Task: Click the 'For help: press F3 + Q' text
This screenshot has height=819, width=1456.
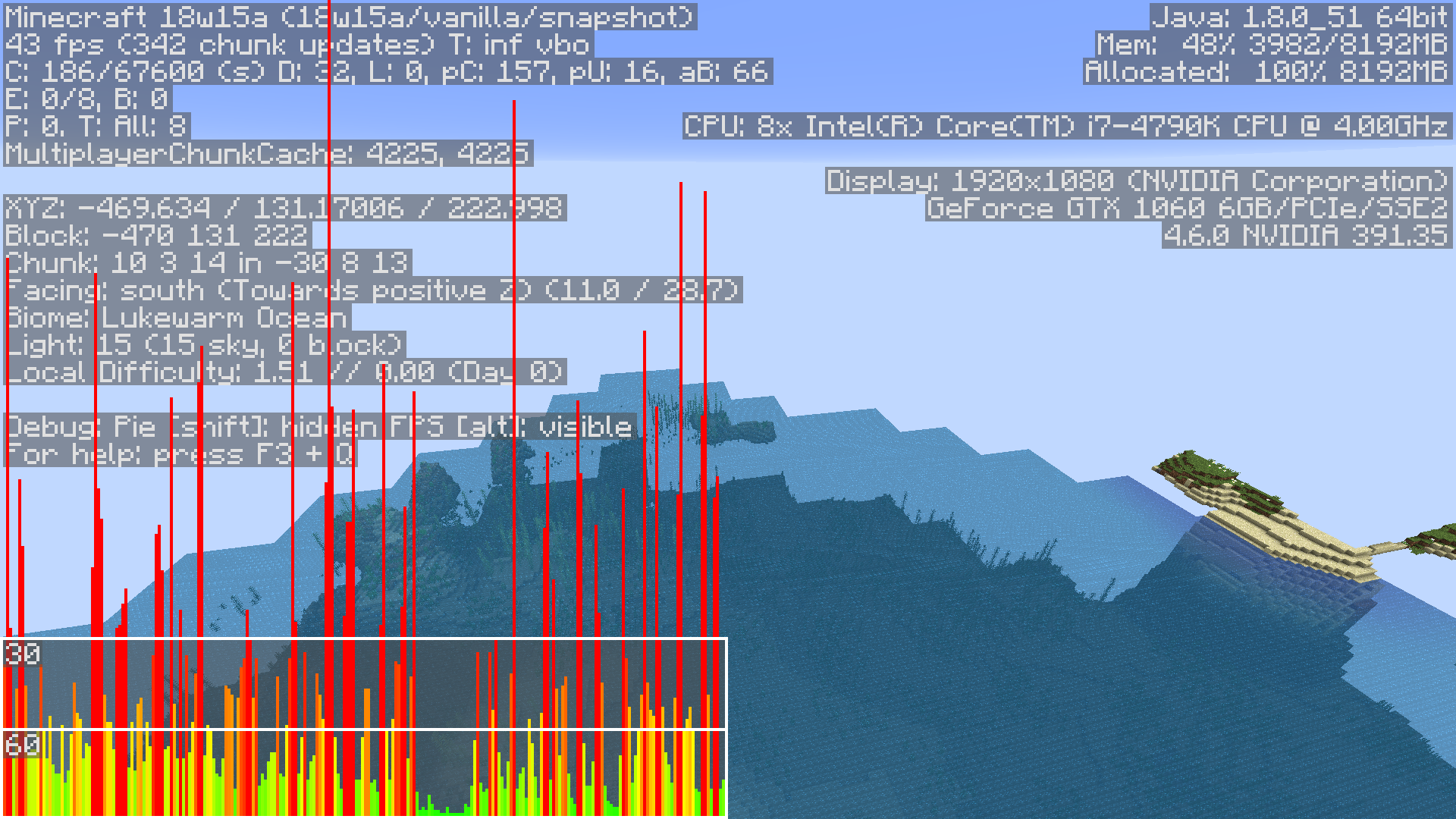Action: [179, 454]
